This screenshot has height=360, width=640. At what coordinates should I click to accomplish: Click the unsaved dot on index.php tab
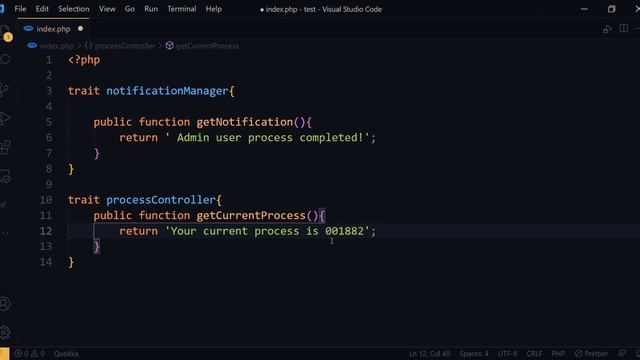(80, 29)
